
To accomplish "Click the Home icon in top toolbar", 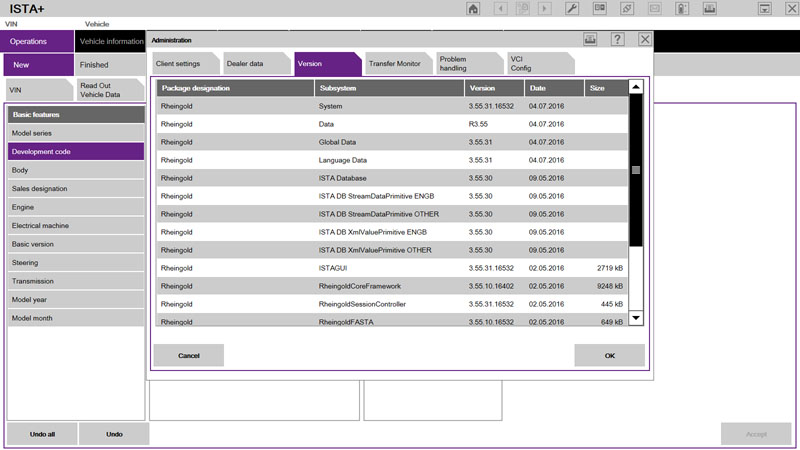I will coord(473,9).
